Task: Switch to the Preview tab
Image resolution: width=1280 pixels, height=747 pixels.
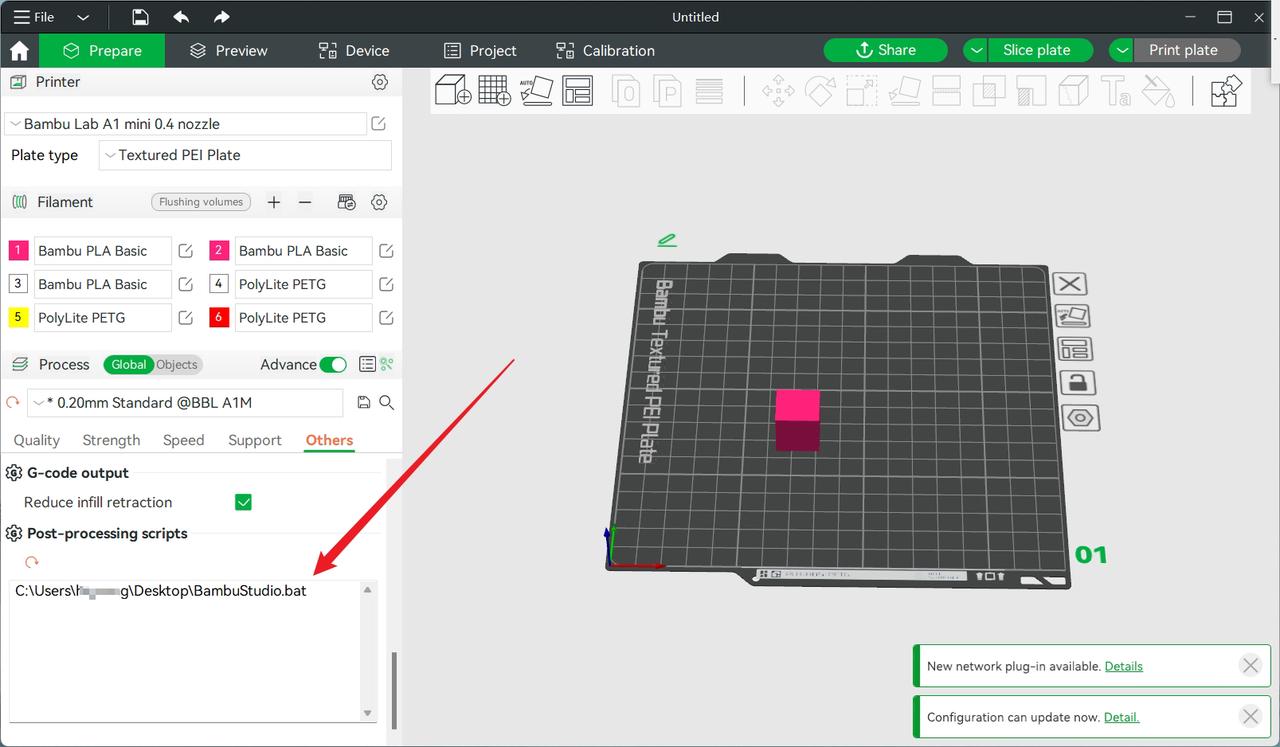Action: (229, 51)
